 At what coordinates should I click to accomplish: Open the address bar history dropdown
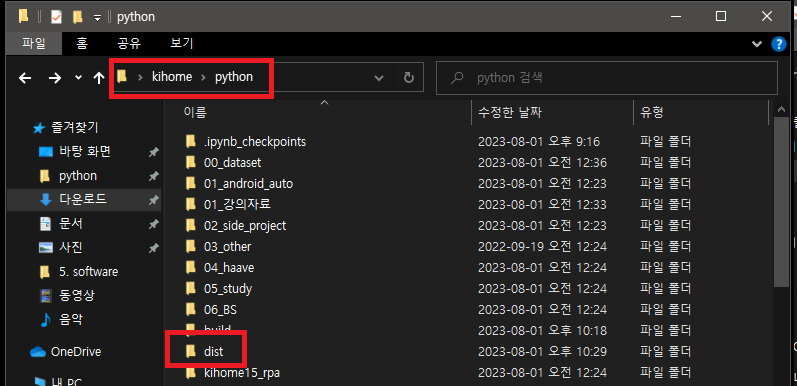pyautogui.click(x=379, y=78)
